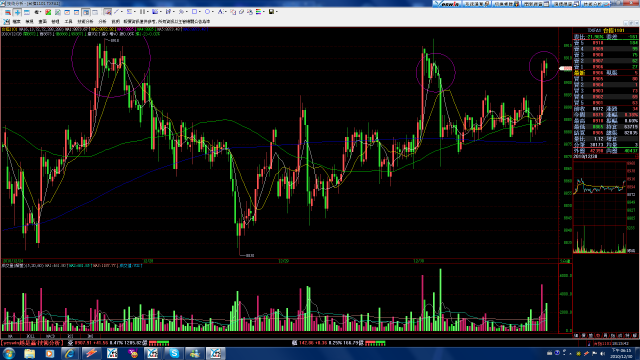The height and width of the screenshot is (360, 640).
Task: Click the 12/29 date marker on the time axis
Action: point(283,261)
